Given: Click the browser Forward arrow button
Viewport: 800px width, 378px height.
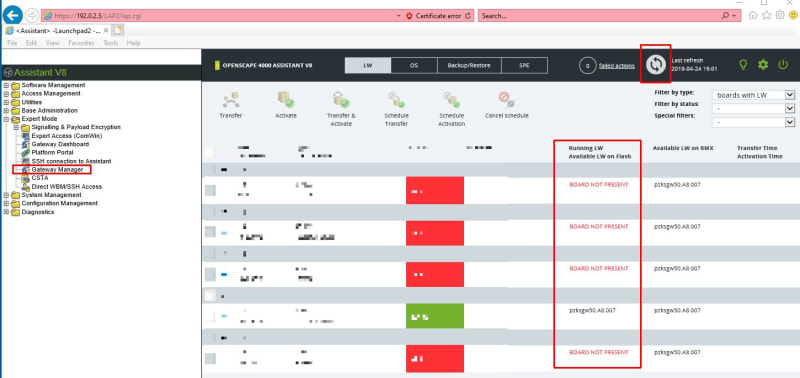Looking at the screenshot, I should [x=31, y=15].
